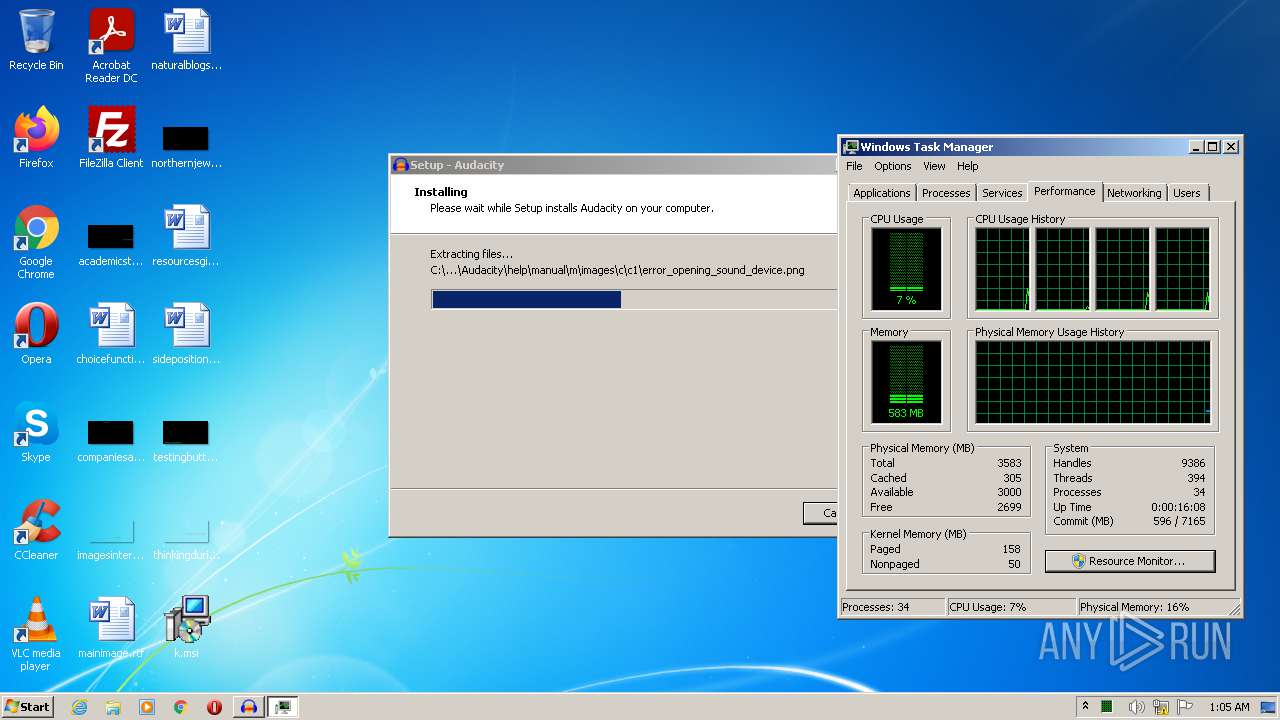
Task: Switch to the Networking tab
Action: 1134,193
